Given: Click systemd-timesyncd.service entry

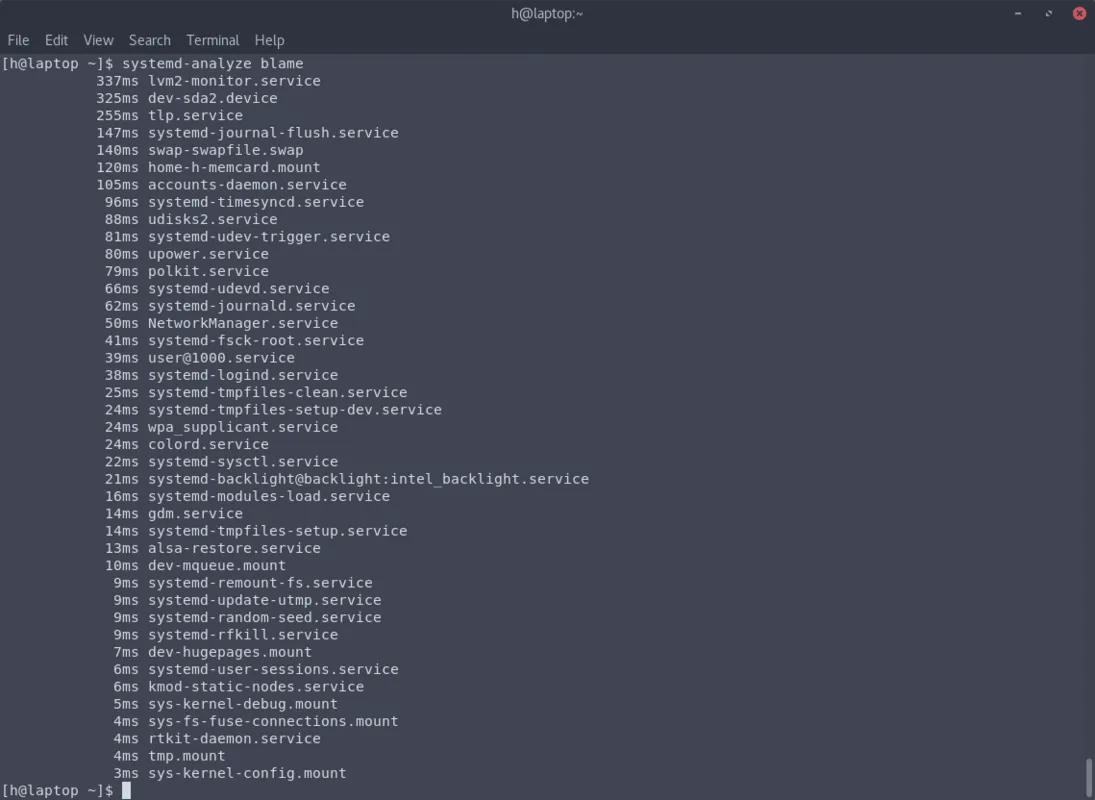Looking at the screenshot, I should click(x=234, y=202).
